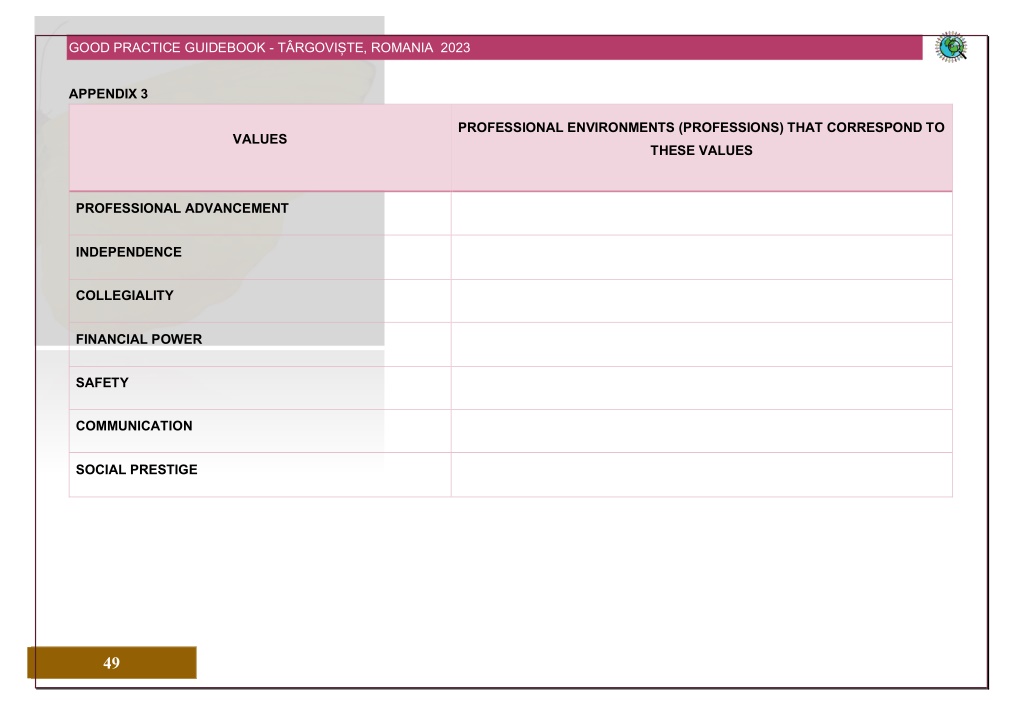The width and height of the screenshot is (1023, 723).
Task: Click the Good Practice Guidebook header text
Action: pos(269,48)
